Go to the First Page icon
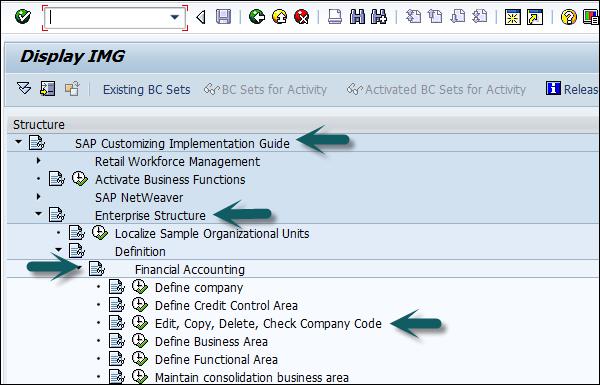 point(413,17)
